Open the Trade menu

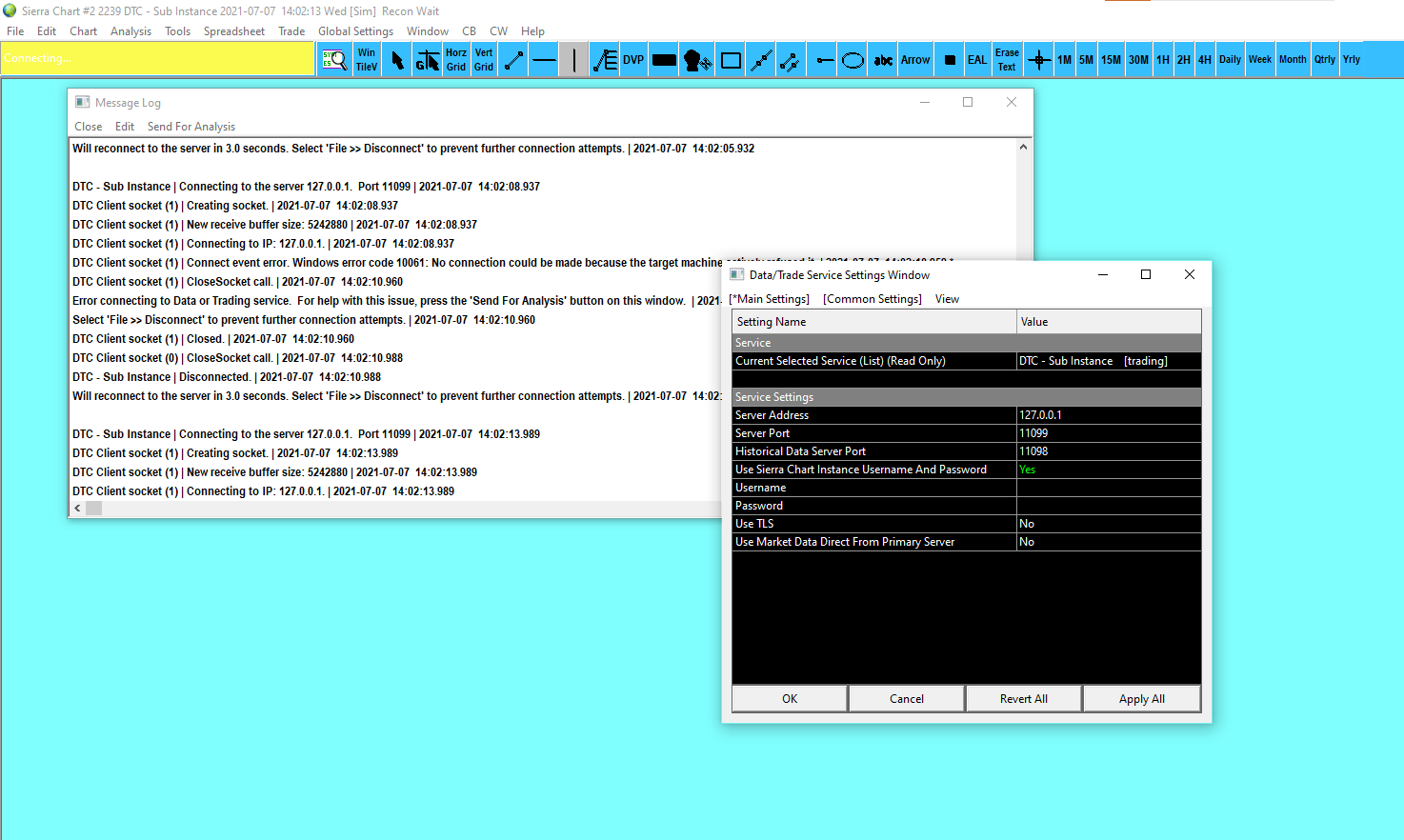[x=291, y=31]
